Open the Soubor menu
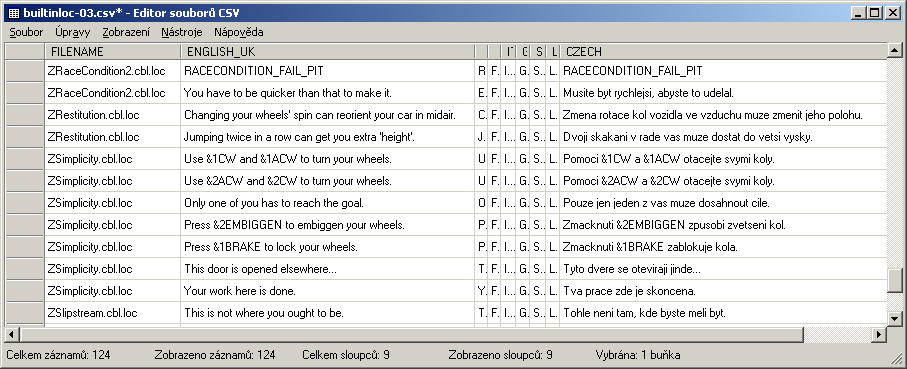The image size is (907, 369). [x=26, y=32]
